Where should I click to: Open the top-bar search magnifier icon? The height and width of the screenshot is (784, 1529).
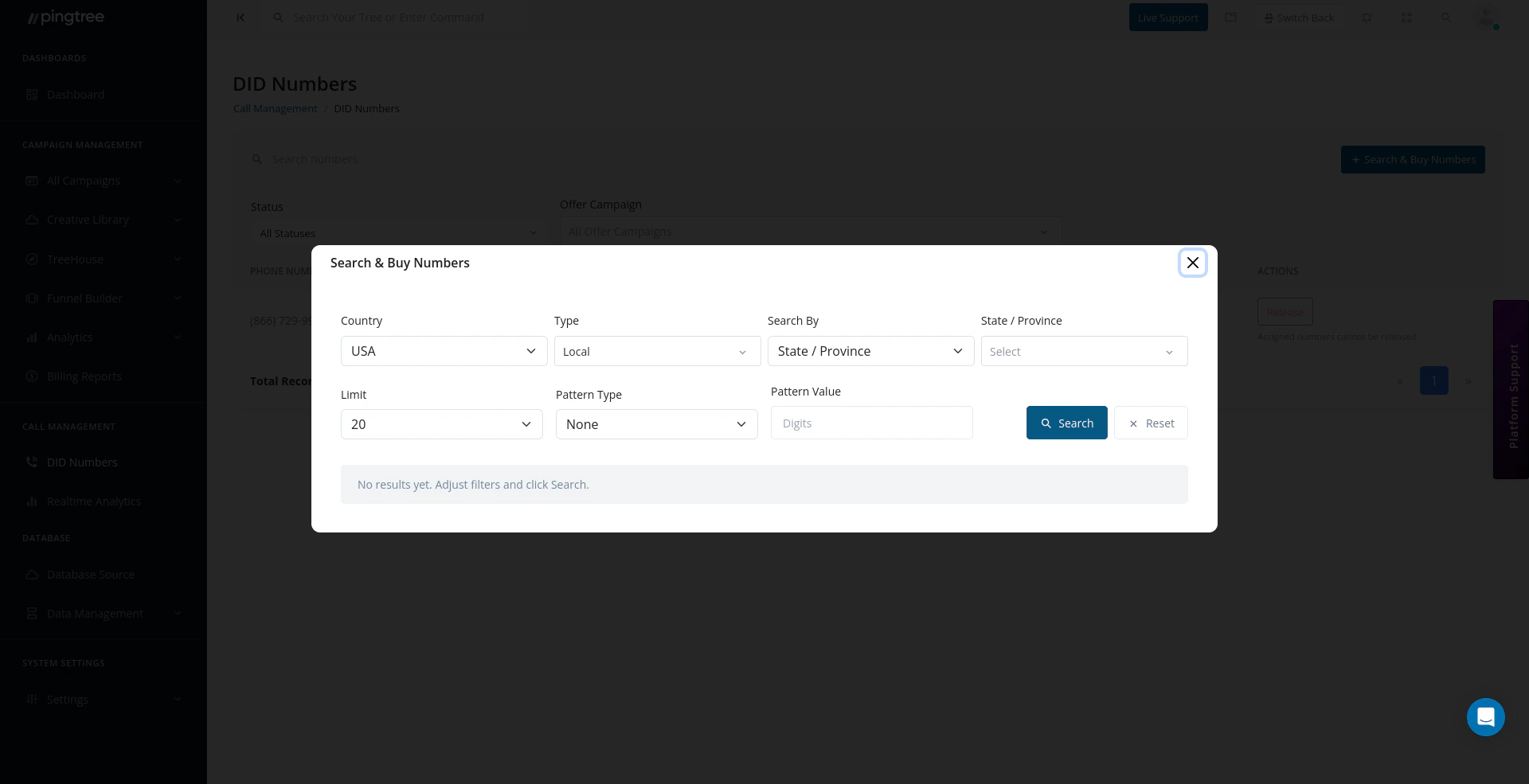(x=1446, y=18)
